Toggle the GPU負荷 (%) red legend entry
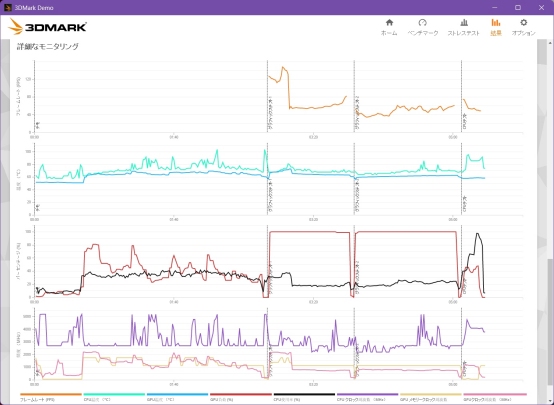Screen dimensions: 554x405 click(x=241, y=397)
